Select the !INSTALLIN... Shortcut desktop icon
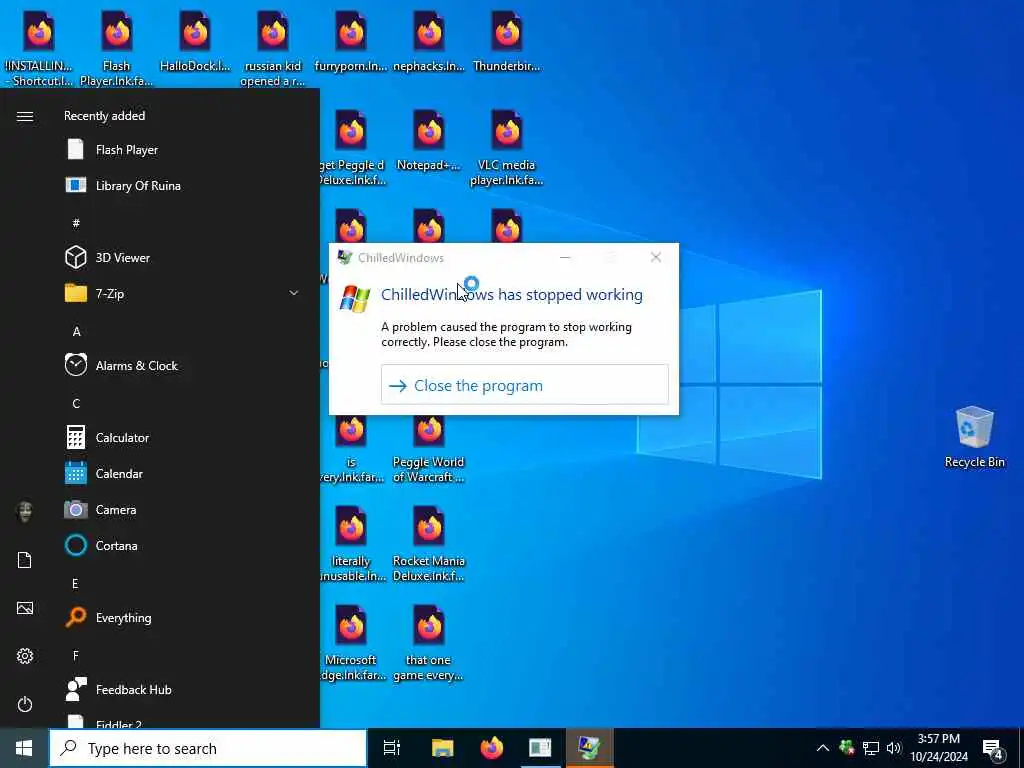The height and width of the screenshot is (768, 1024). (x=39, y=48)
